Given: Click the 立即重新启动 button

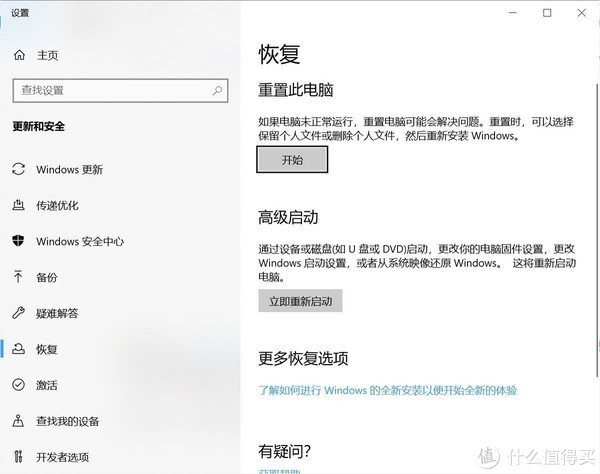Looking at the screenshot, I should point(300,301).
